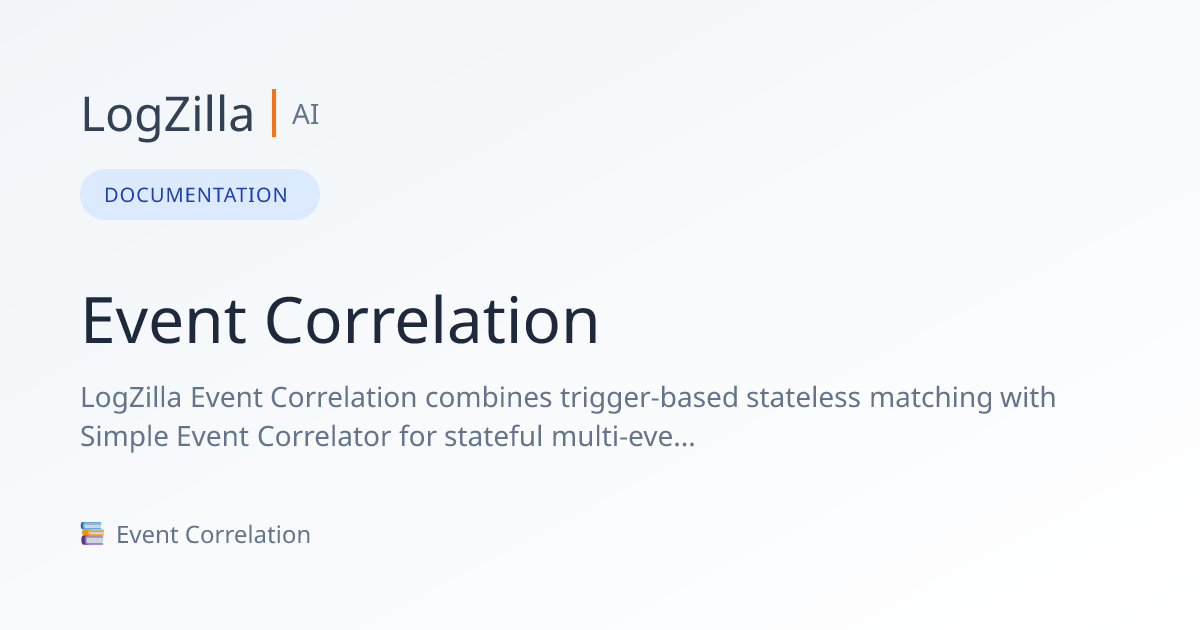Select the AI label beside the logo
Image resolution: width=1200 pixels, height=630 pixels.
point(305,115)
